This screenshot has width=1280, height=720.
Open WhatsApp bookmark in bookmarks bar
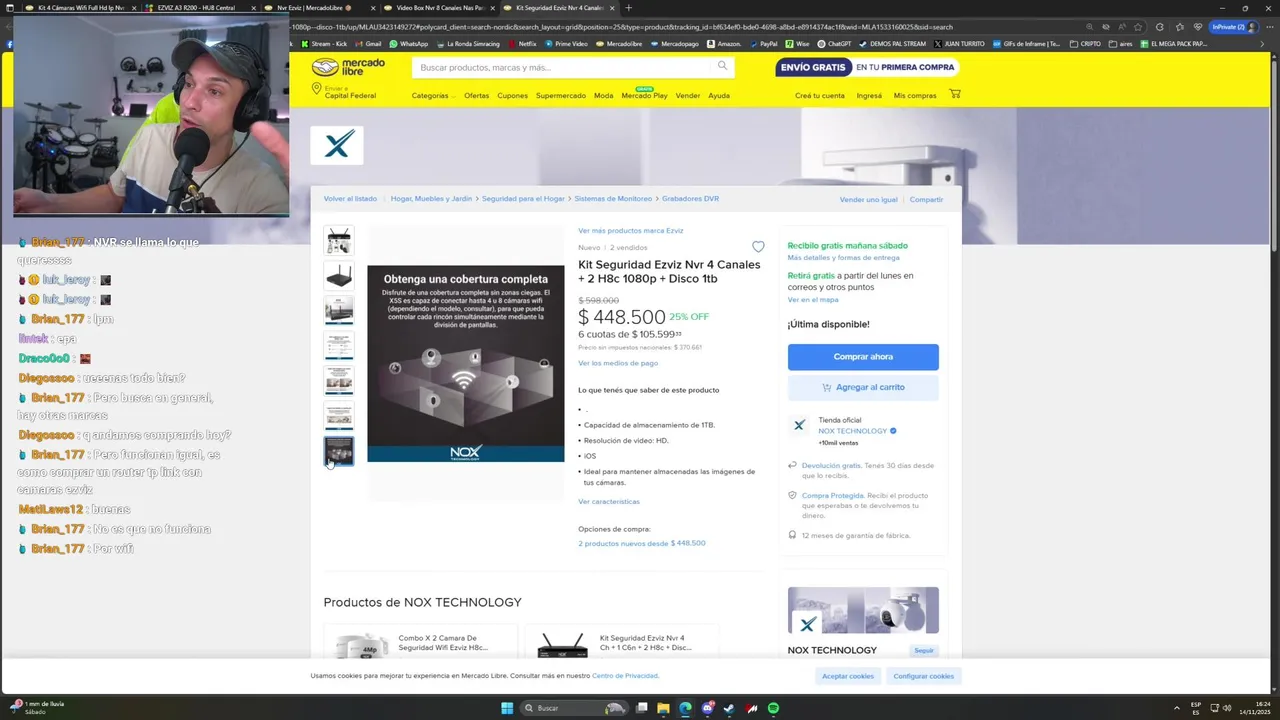pos(408,44)
